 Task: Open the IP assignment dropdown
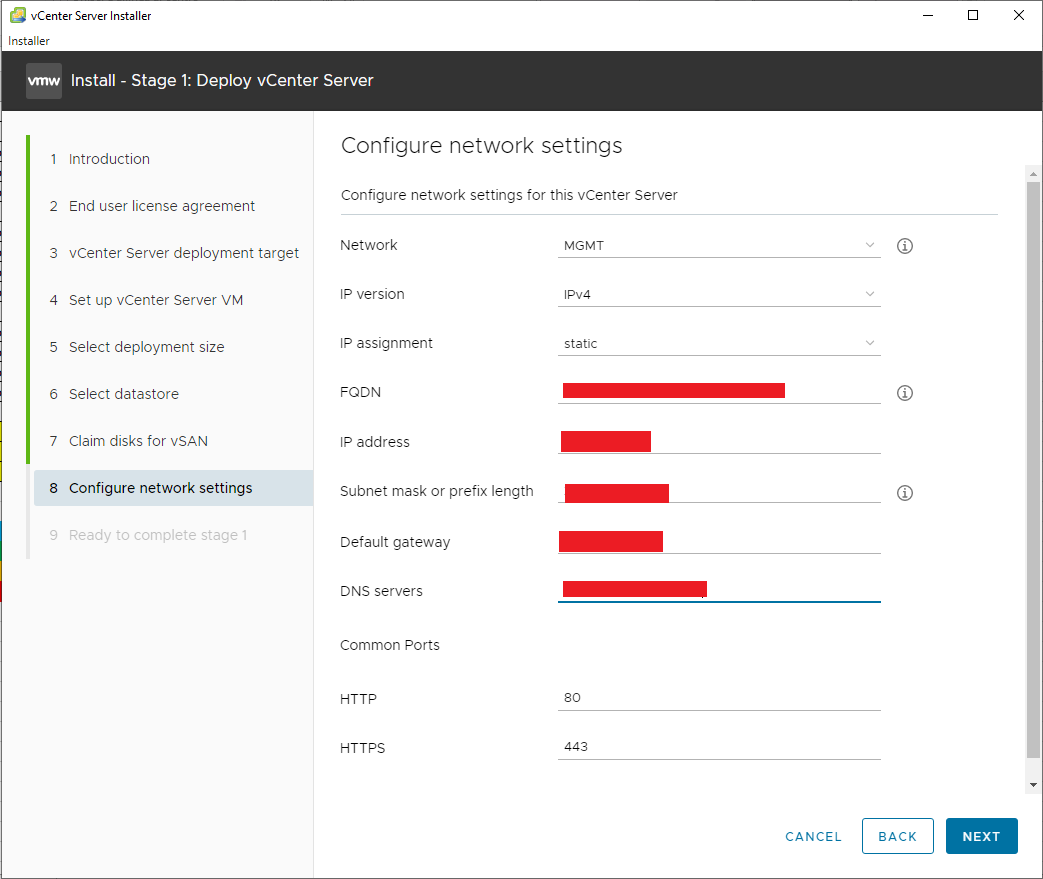[719, 343]
